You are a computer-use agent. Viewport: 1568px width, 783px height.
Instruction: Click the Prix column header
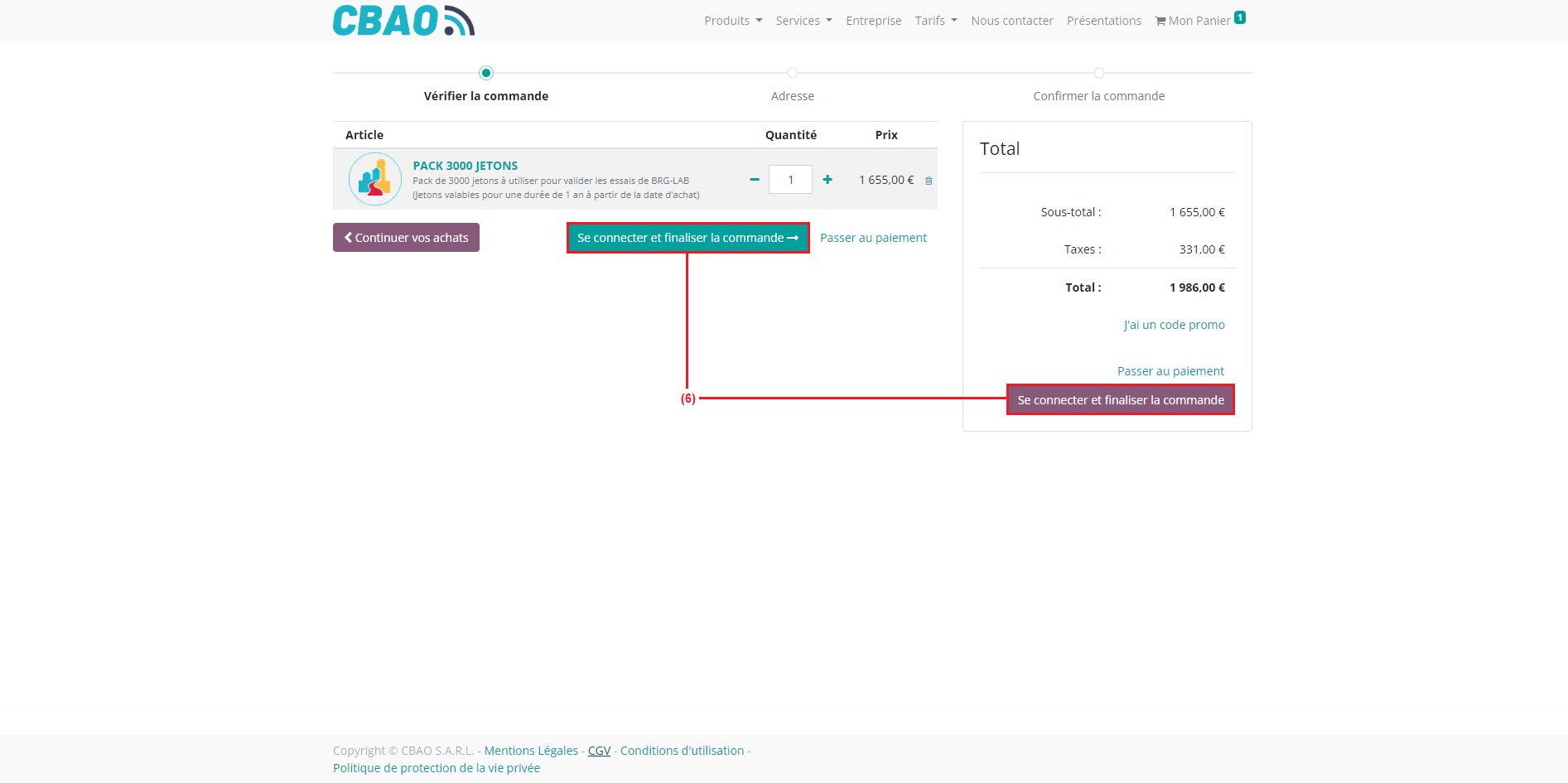click(886, 135)
